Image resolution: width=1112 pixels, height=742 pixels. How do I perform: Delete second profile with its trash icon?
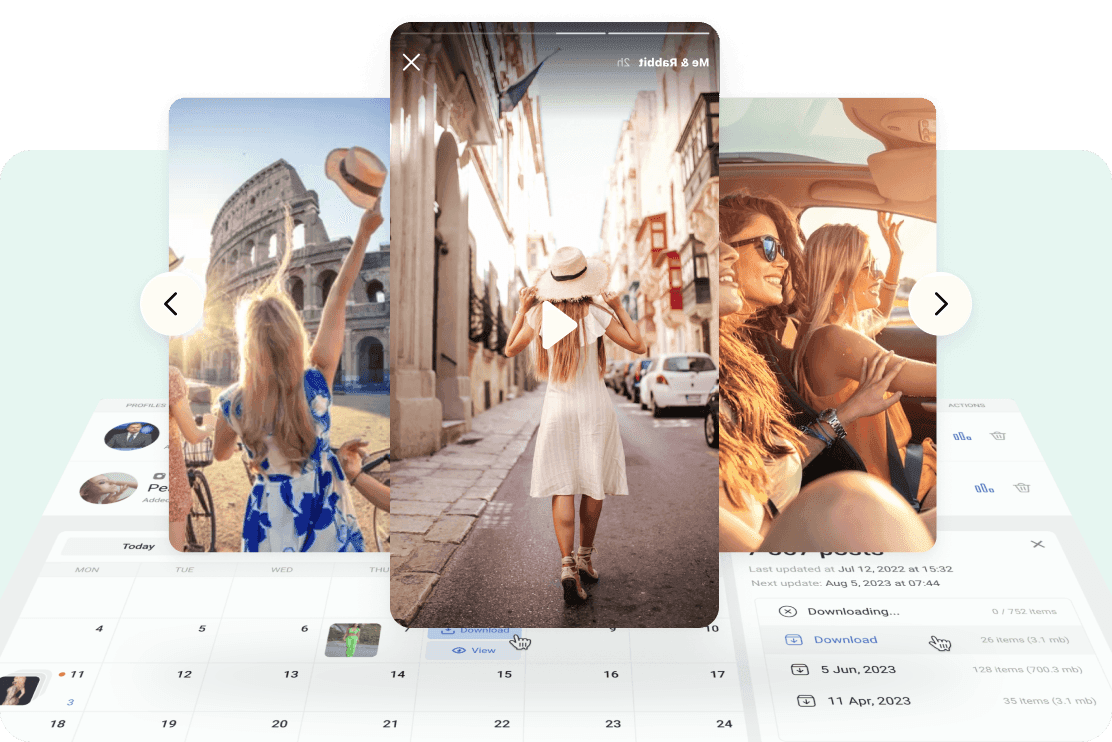1022,487
